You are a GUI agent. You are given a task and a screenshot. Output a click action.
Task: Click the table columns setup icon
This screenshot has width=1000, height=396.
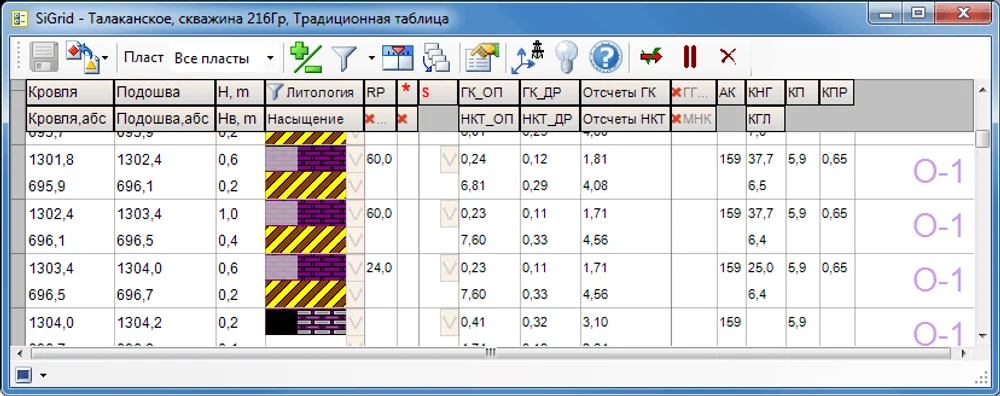click(x=399, y=57)
